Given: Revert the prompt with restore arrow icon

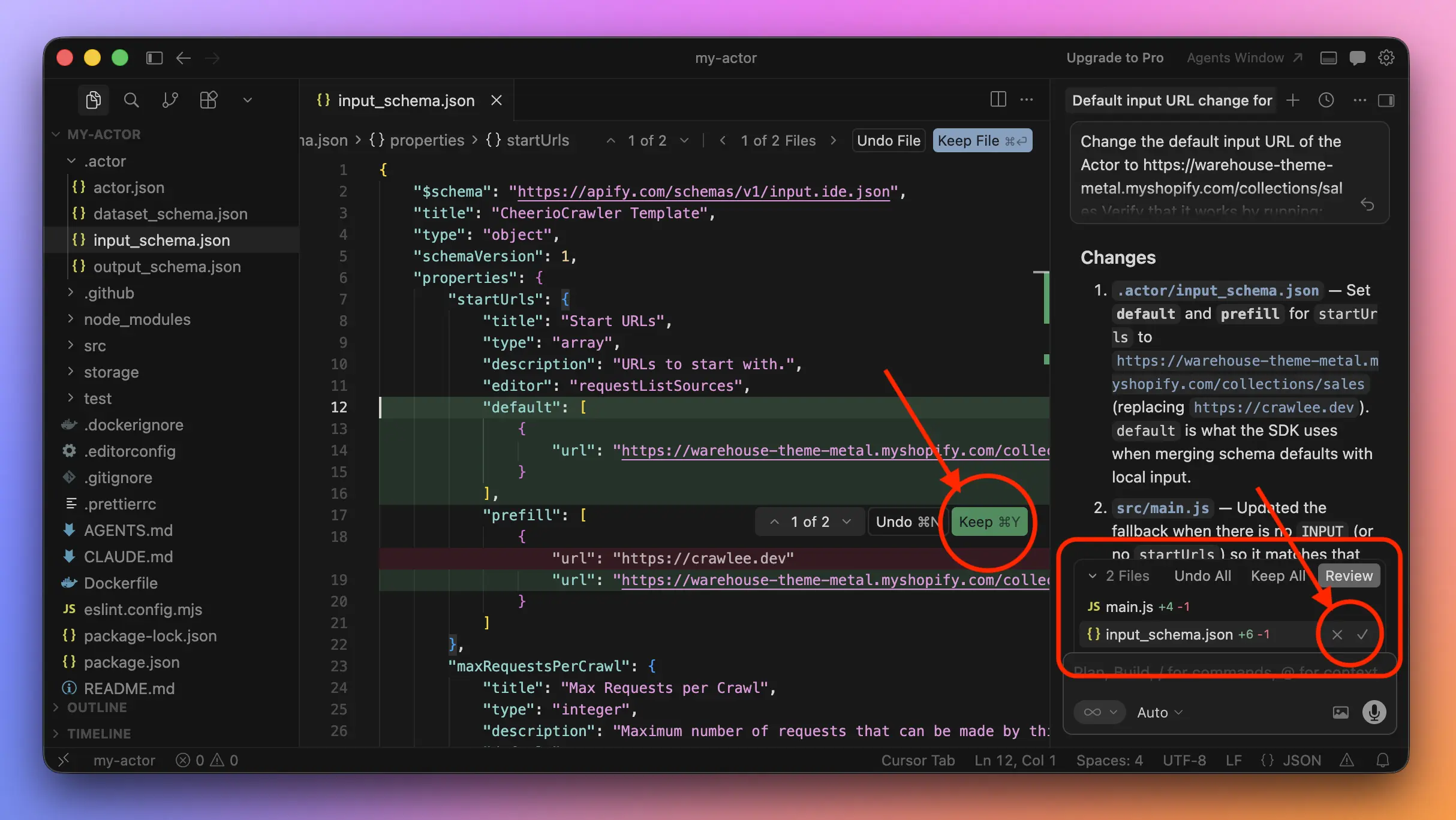Looking at the screenshot, I should pyautogui.click(x=1367, y=205).
